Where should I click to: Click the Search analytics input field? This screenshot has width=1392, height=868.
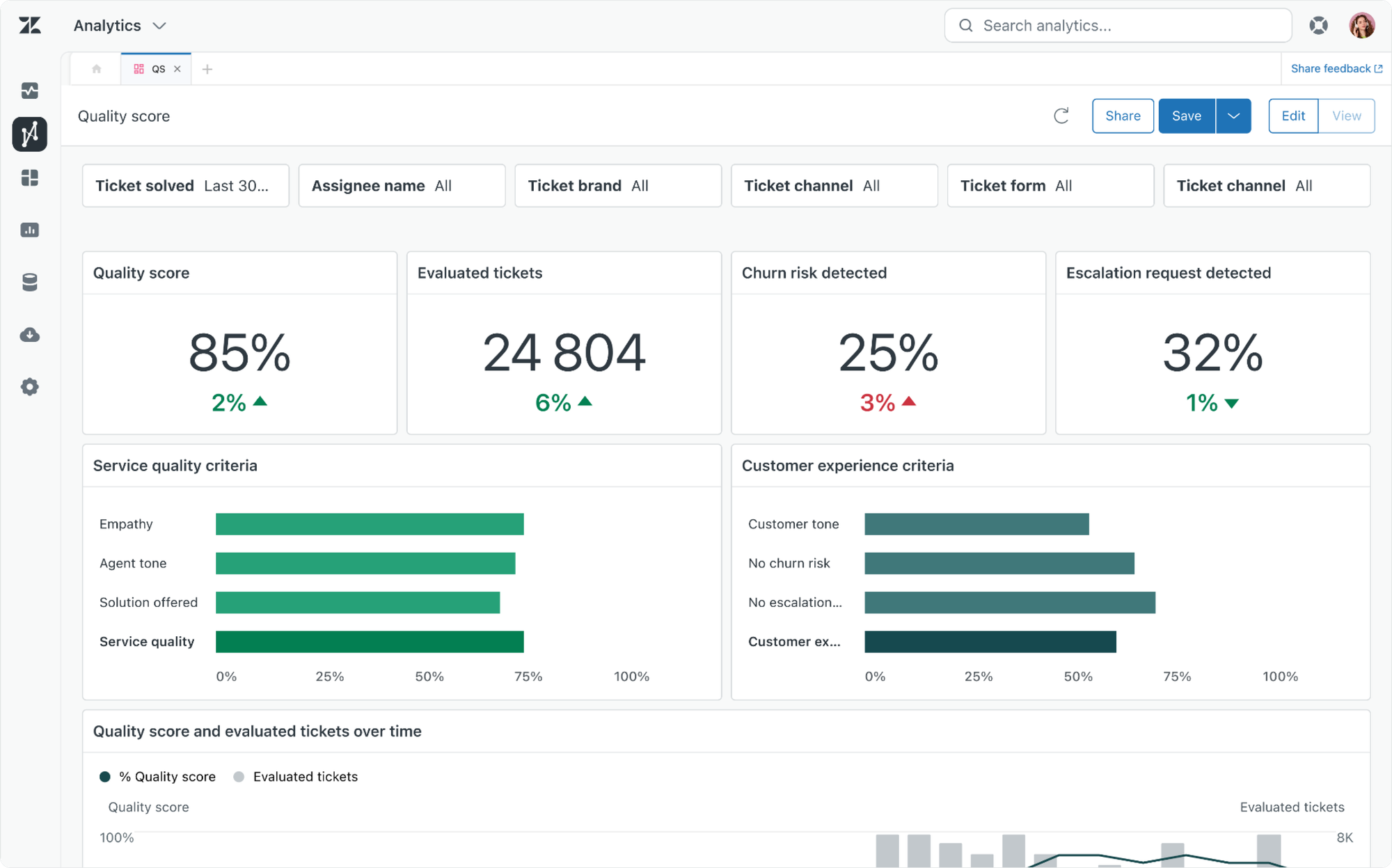(x=1118, y=26)
